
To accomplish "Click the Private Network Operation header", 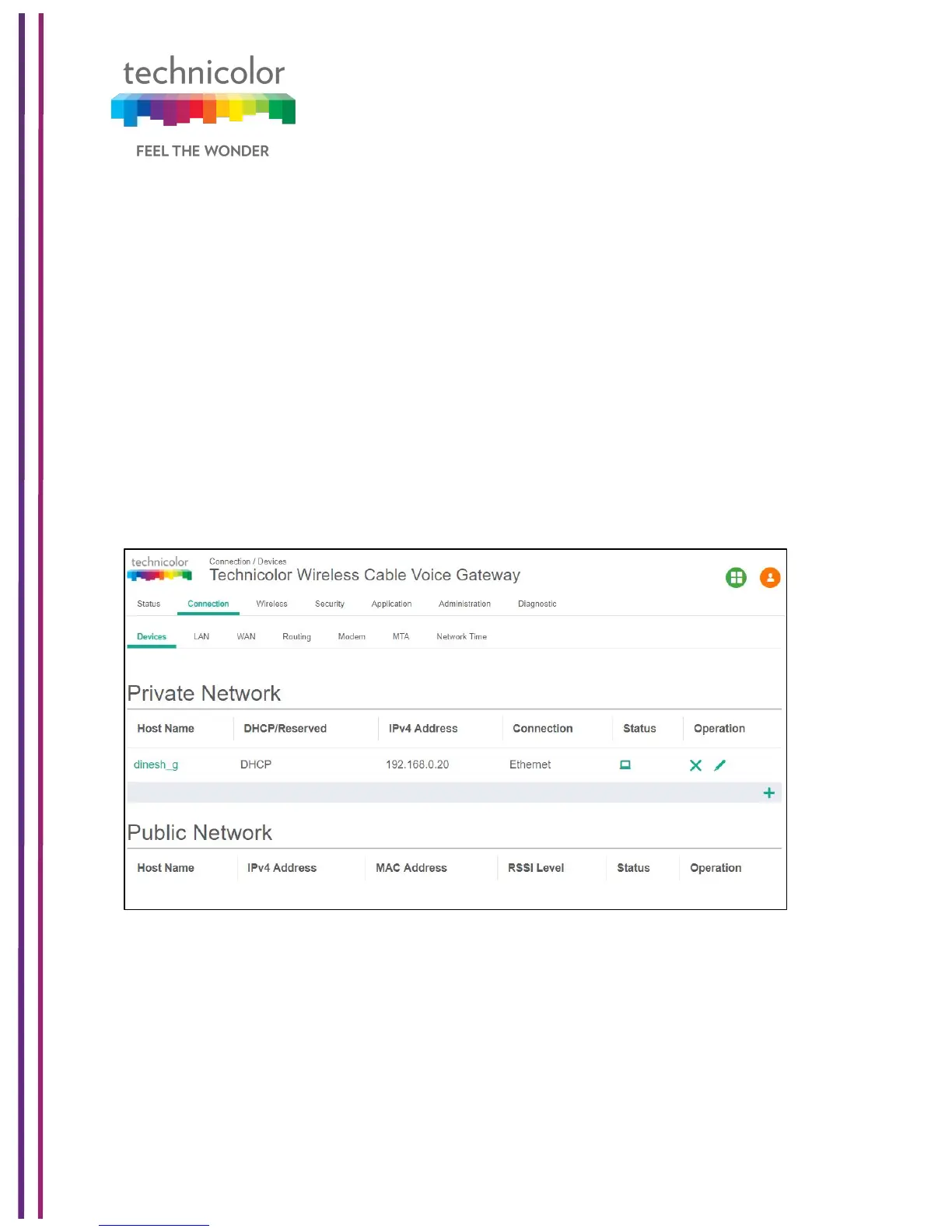I will pos(719,729).
